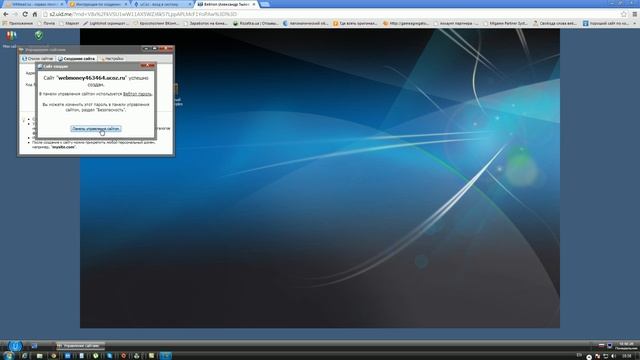Open the Windows Start orb
Image resolution: width=640 pixels, height=360 pixels.
9,356
